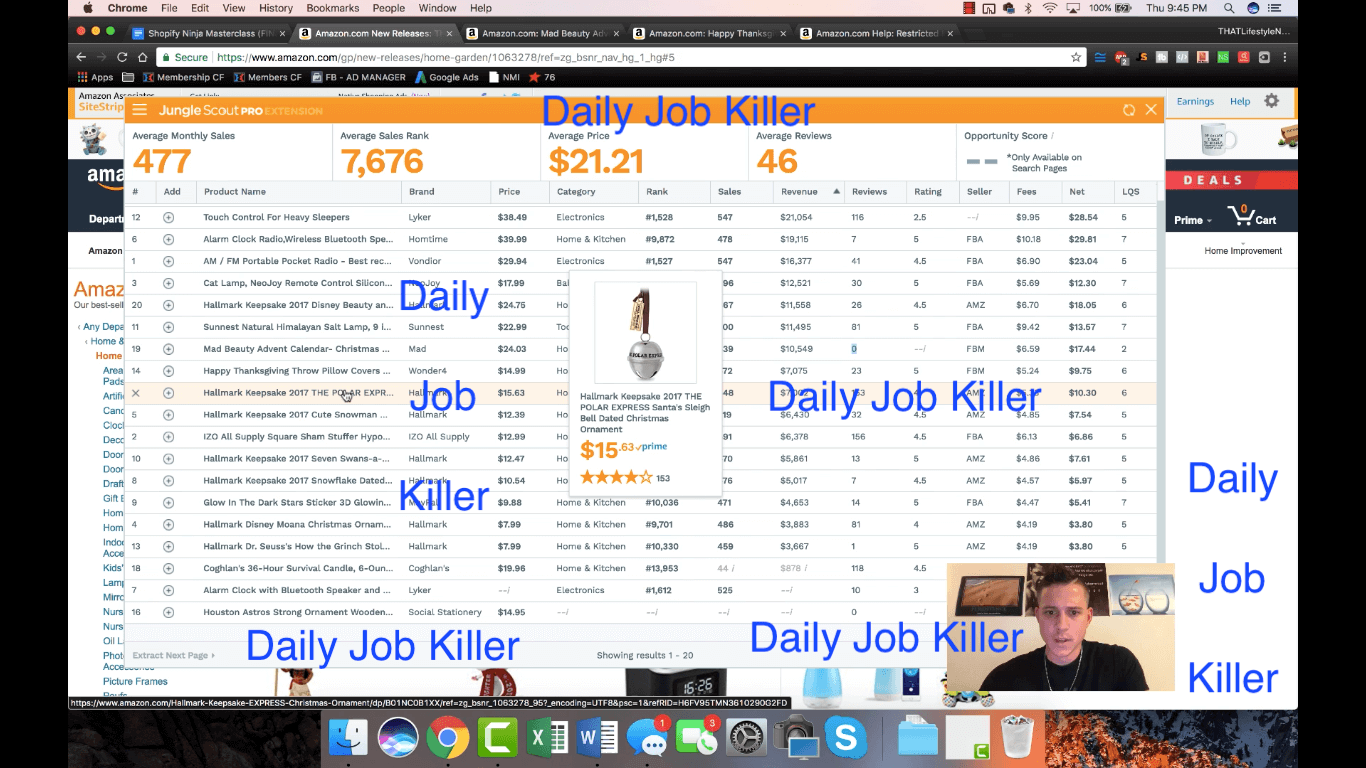1366x768 pixels.
Task: Open Spotlight search in menu bar
Action: point(1229,8)
